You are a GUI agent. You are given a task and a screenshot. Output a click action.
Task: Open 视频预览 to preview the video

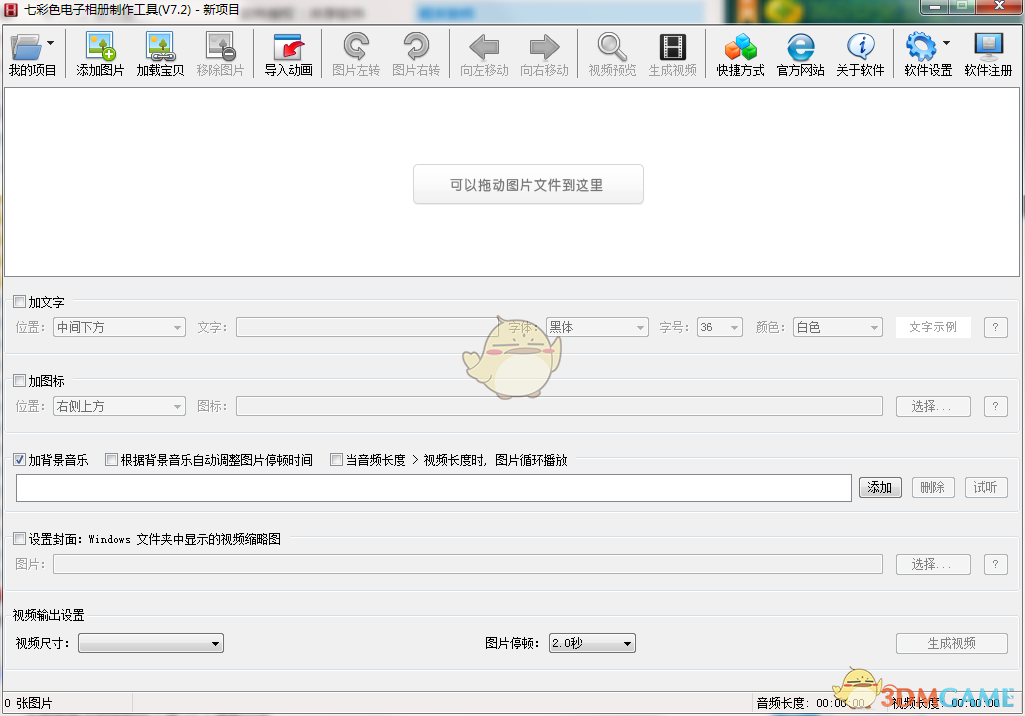click(x=610, y=53)
